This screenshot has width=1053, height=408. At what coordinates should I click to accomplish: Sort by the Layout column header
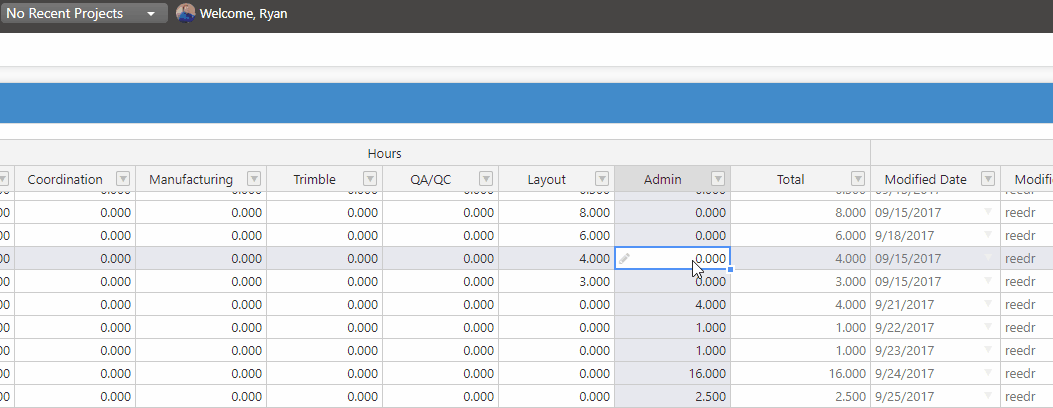point(547,179)
